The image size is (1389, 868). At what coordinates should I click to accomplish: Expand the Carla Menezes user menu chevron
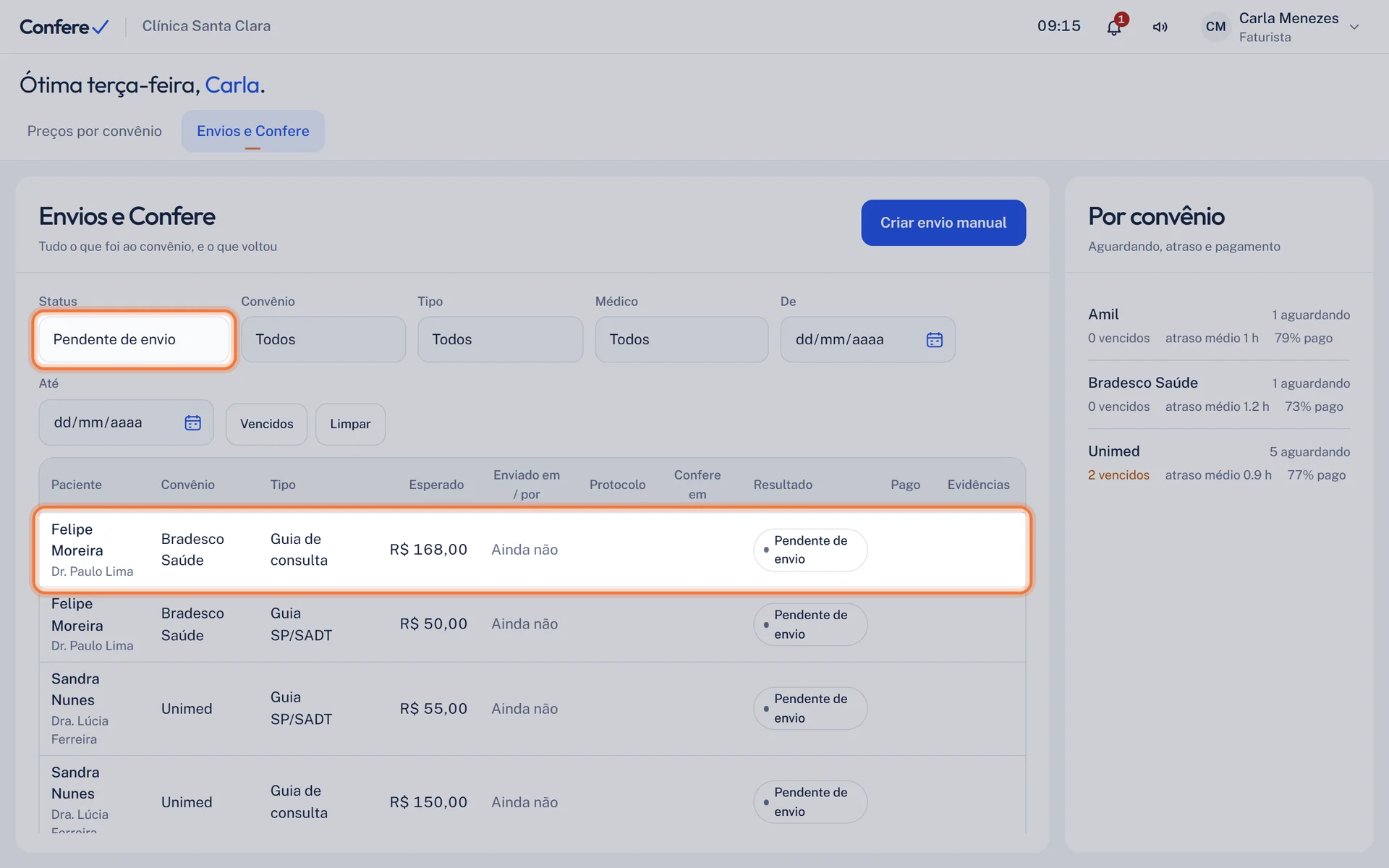[1354, 27]
